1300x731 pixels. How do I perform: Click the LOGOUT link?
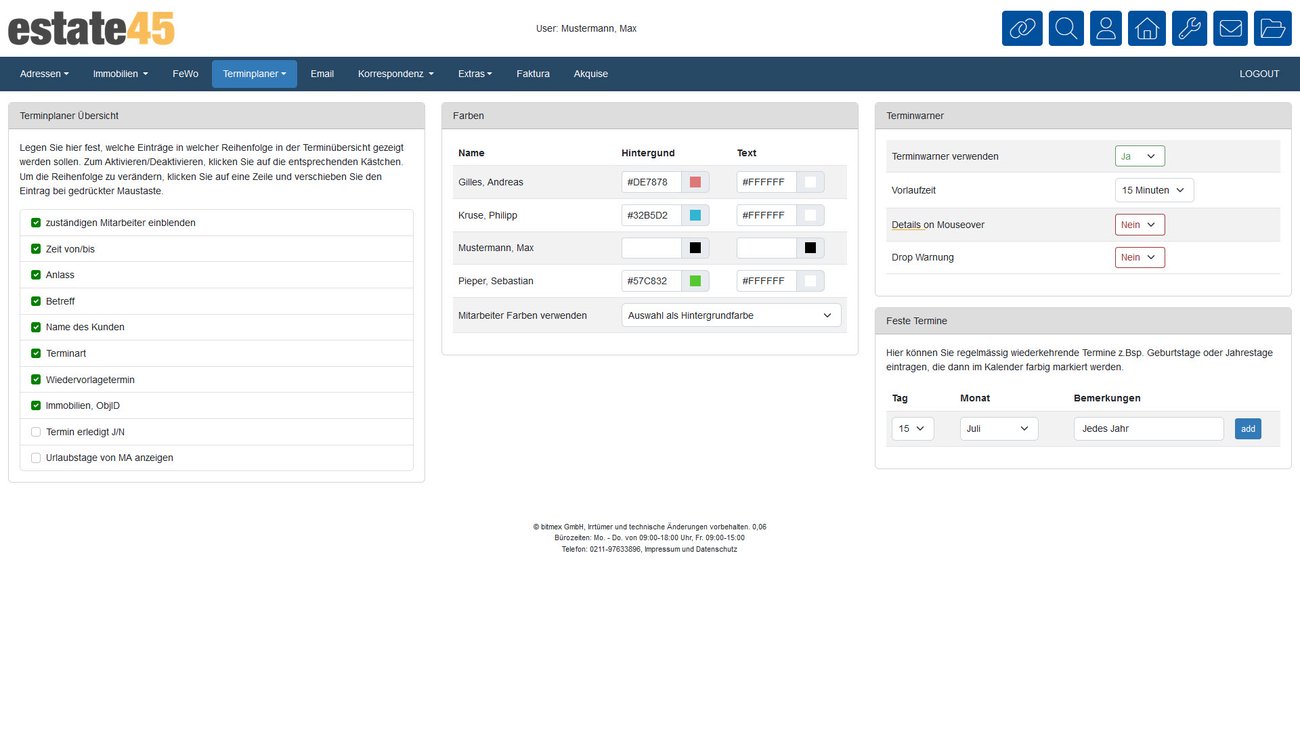[1259, 74]
